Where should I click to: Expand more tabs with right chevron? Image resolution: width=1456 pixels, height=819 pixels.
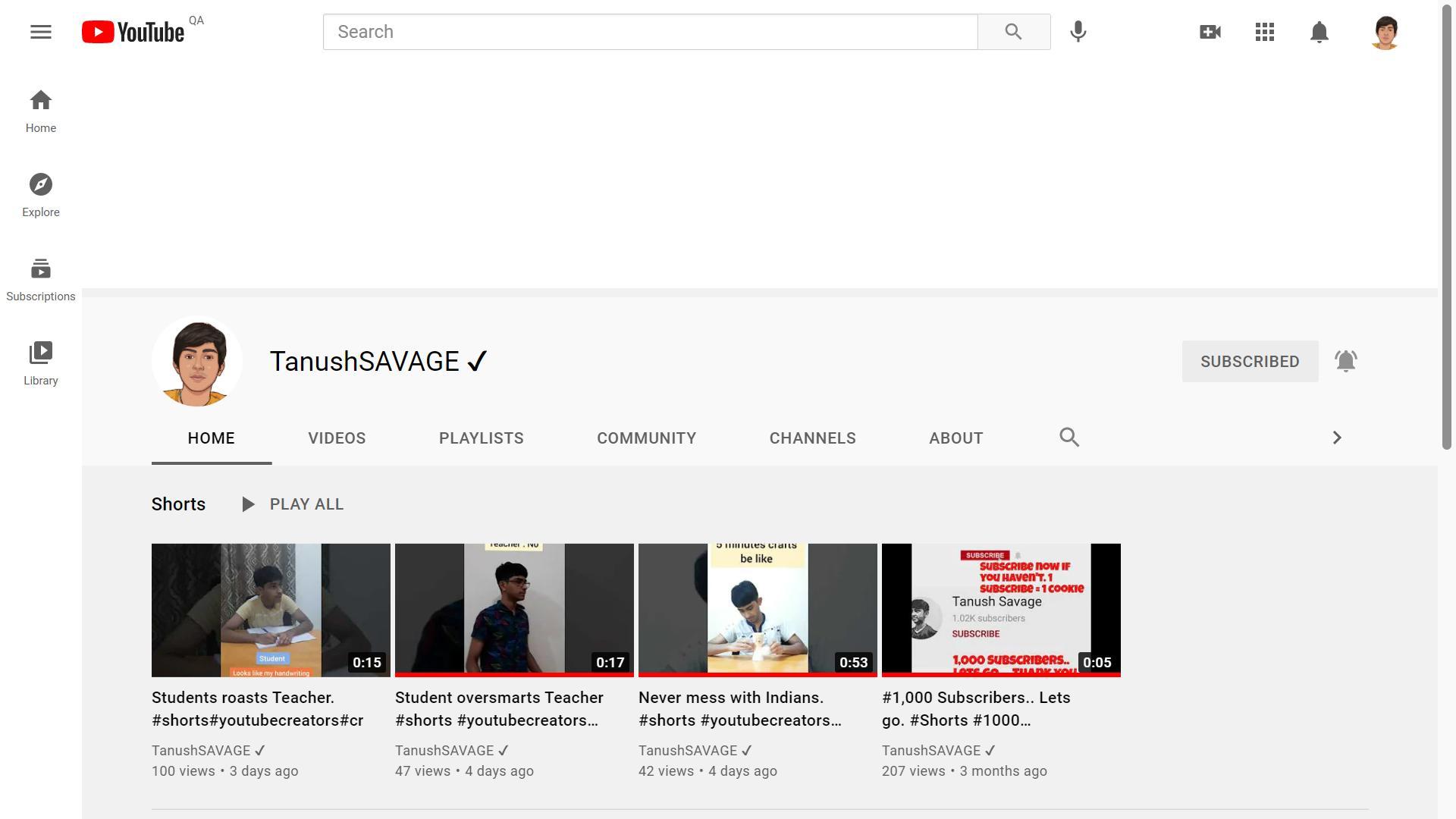click(1336, 438)
